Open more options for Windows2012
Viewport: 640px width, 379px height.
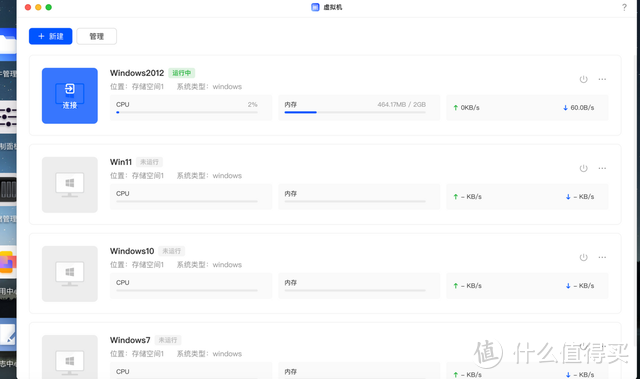pyautogui.click(x=602, y=79)
